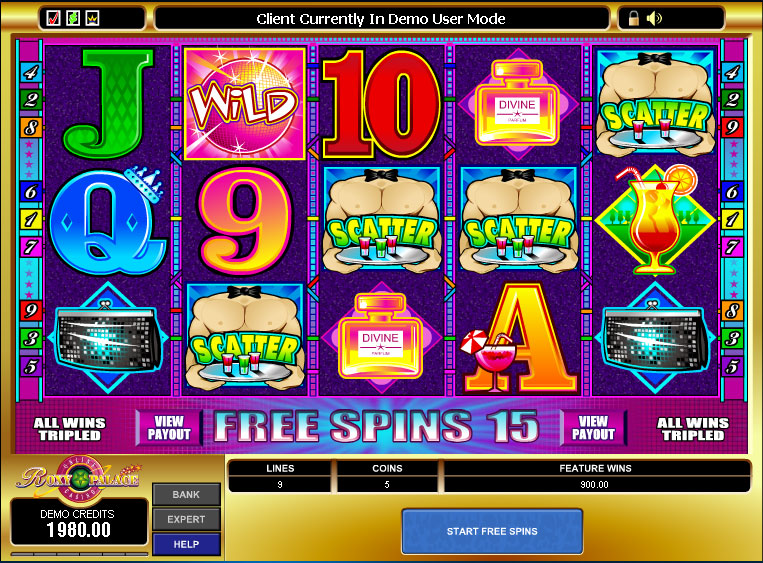Click the green dollar sign icon
The width and height of the screenshot is (763, 563).
(73, 18)
